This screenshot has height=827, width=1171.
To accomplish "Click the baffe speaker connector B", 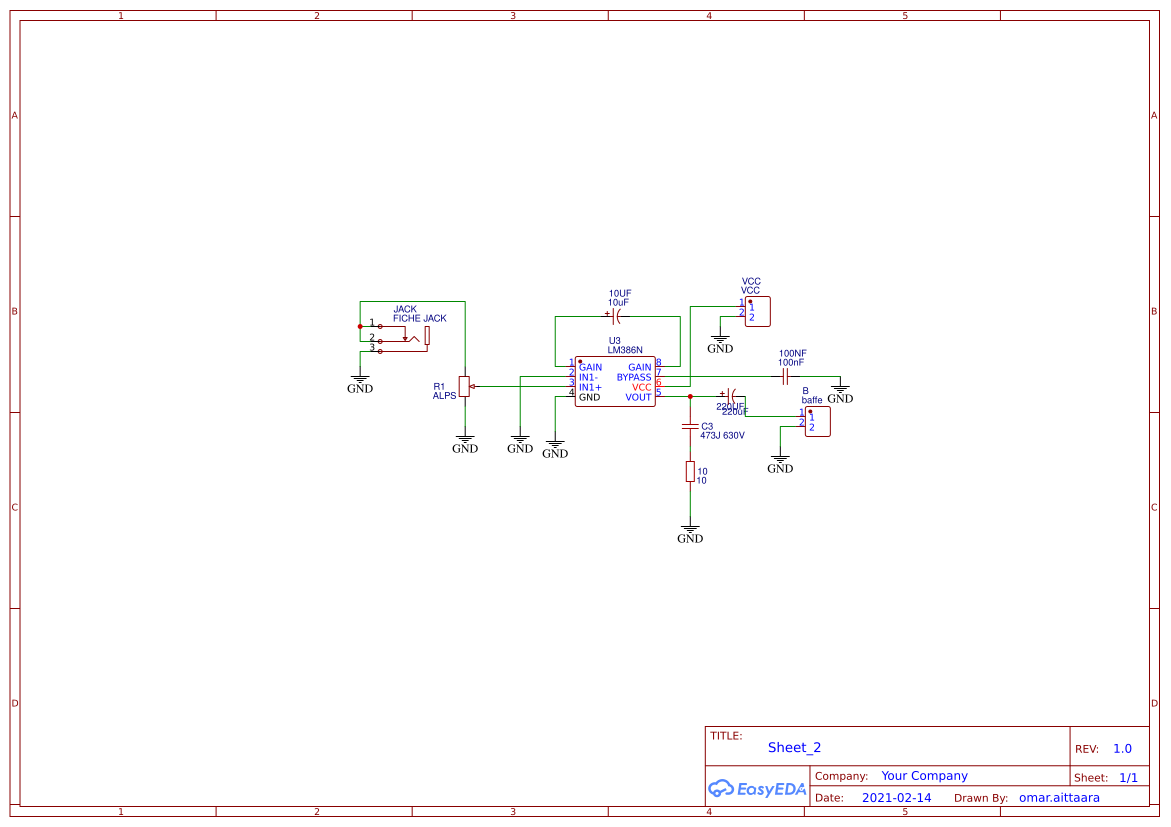I will tap(817, 422).
